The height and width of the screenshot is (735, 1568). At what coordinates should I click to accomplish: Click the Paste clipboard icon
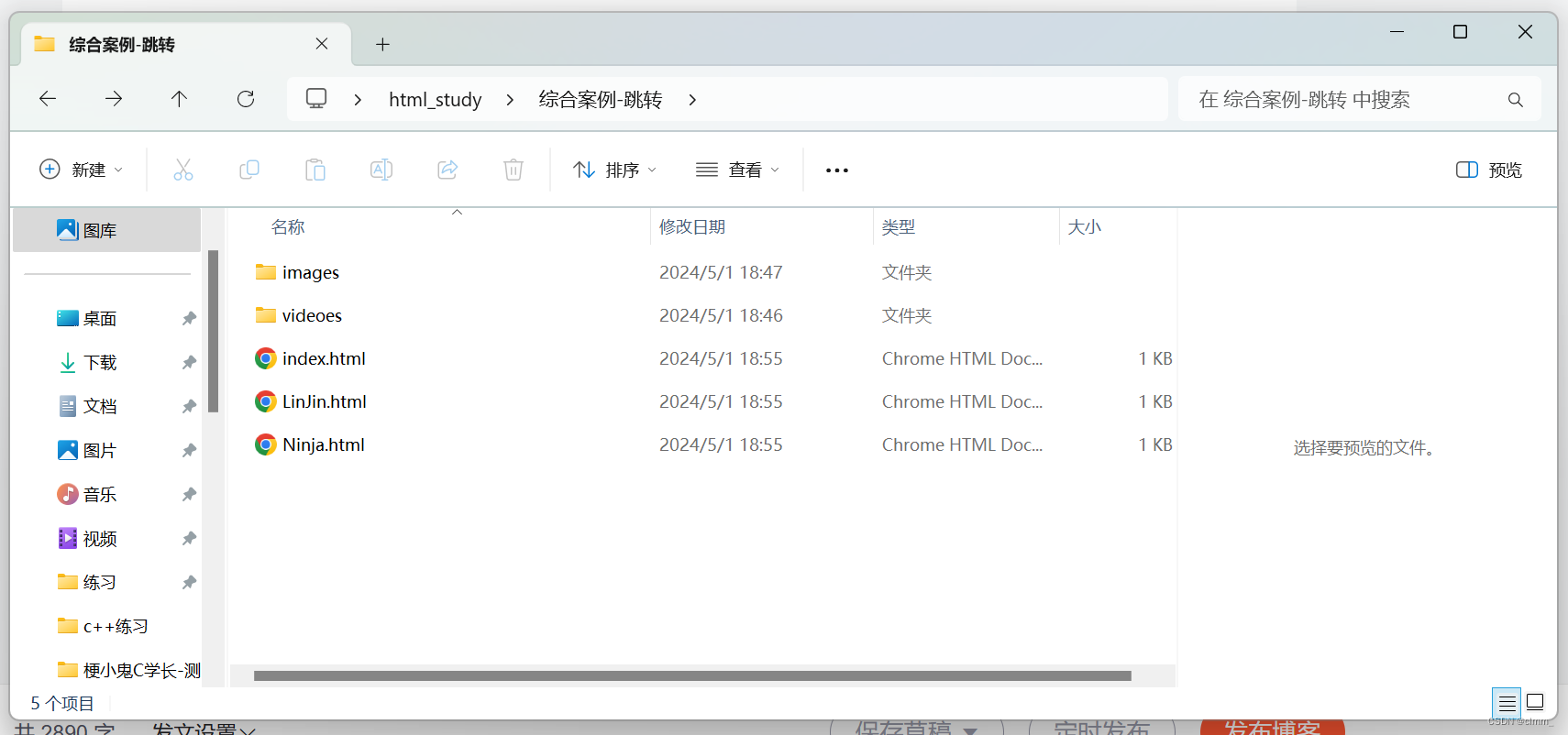click(x=315, y=170)
